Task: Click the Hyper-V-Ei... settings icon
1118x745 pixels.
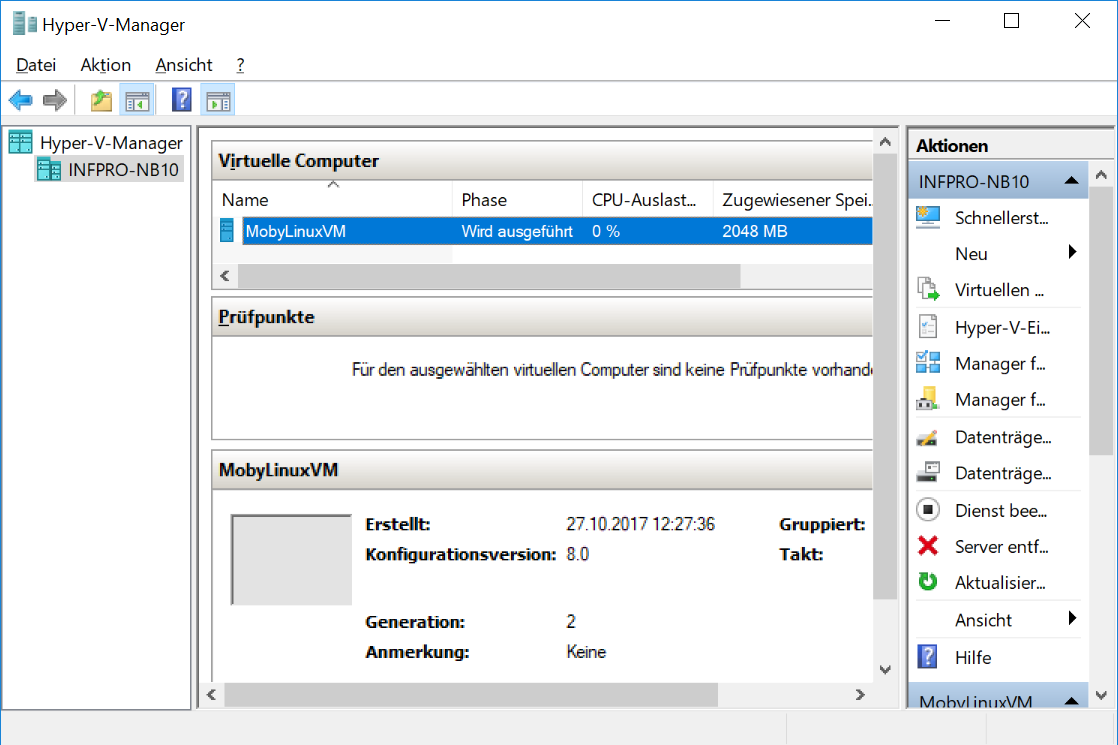Action: click(928, 327)
